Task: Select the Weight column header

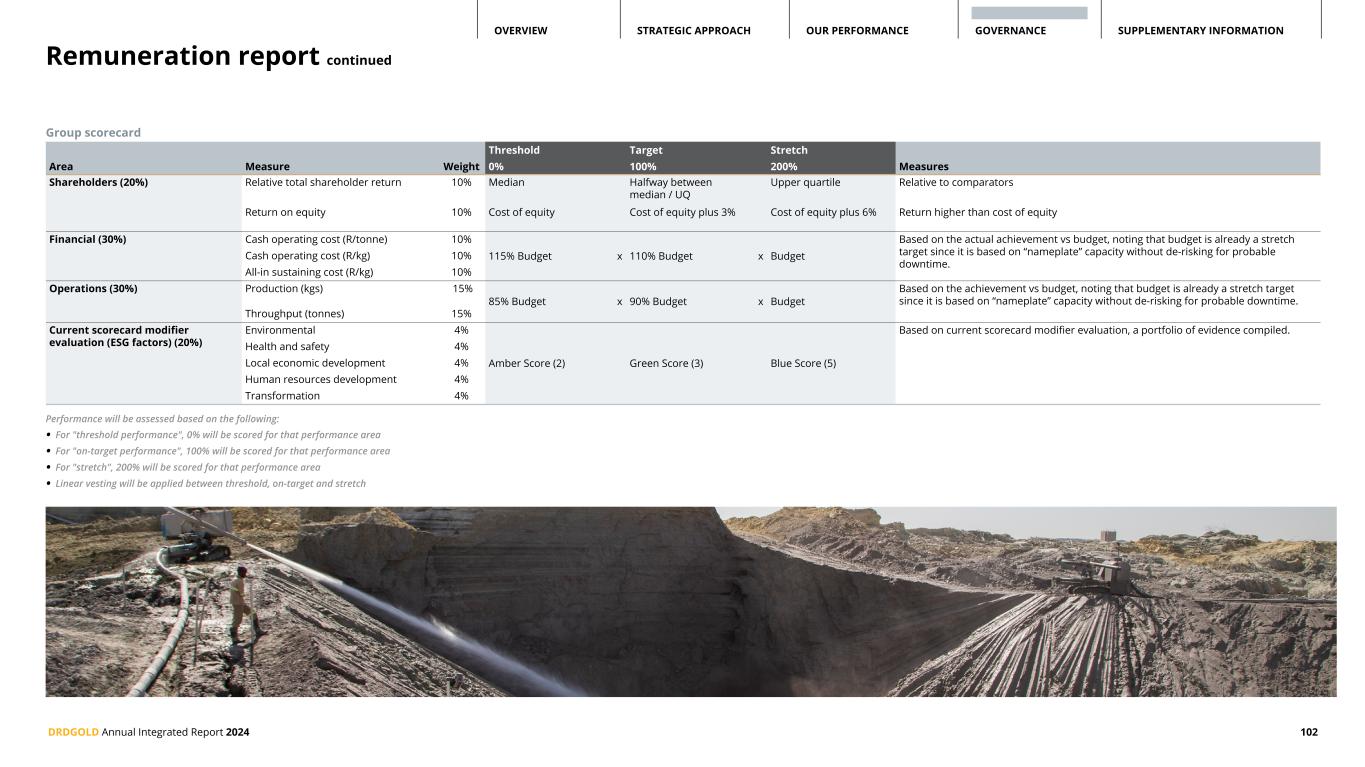Action: 461,167
